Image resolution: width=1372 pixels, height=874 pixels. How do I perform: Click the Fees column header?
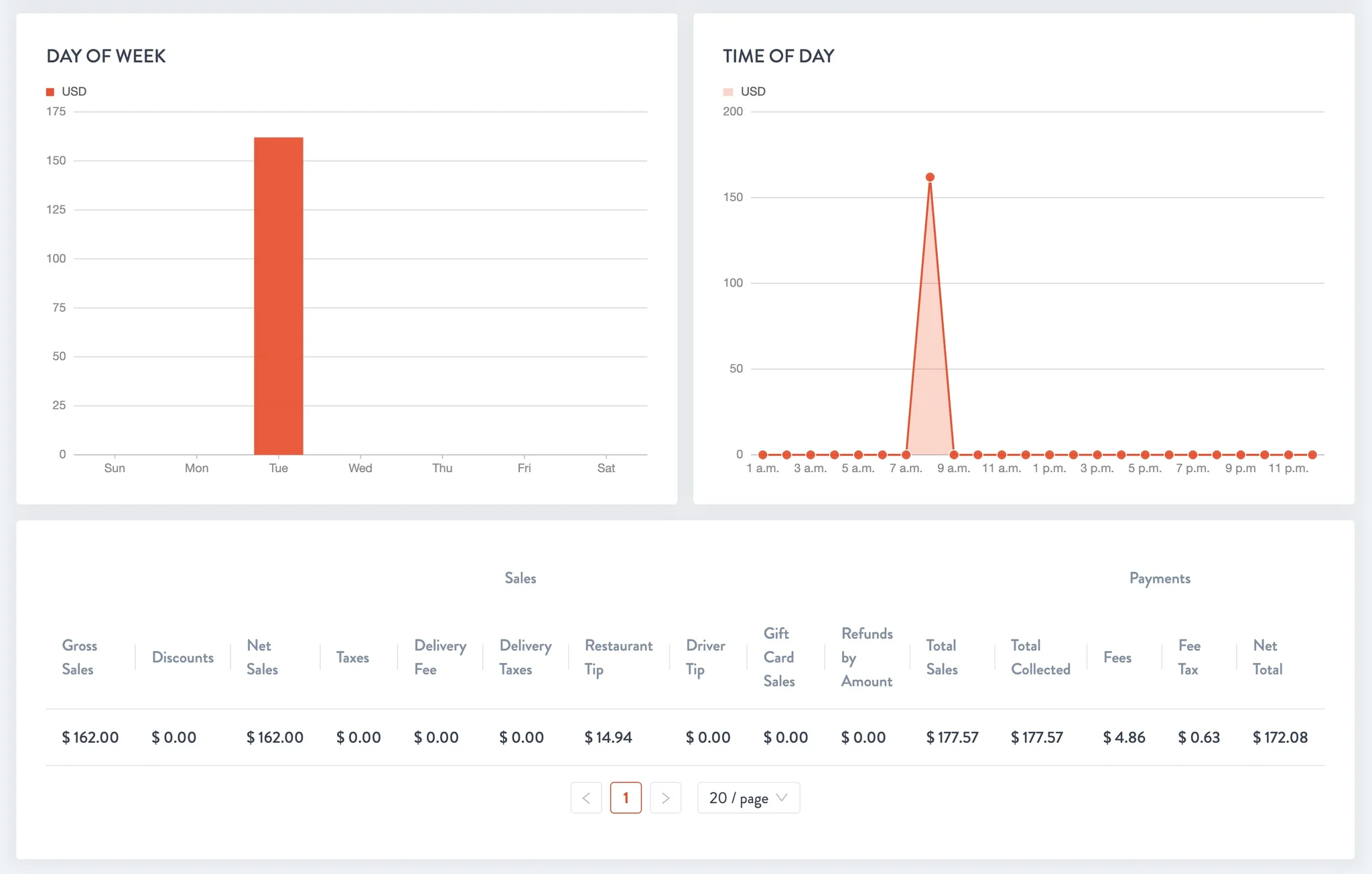click(x=1117, y=657)
